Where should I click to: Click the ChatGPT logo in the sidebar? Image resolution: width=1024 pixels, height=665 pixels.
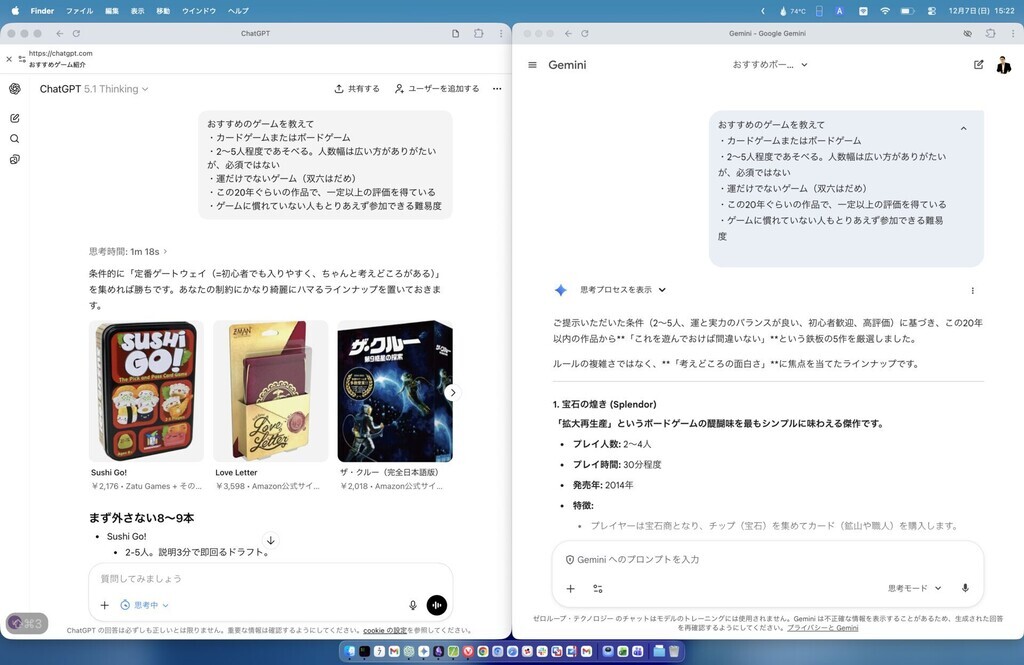pos(14,89)
